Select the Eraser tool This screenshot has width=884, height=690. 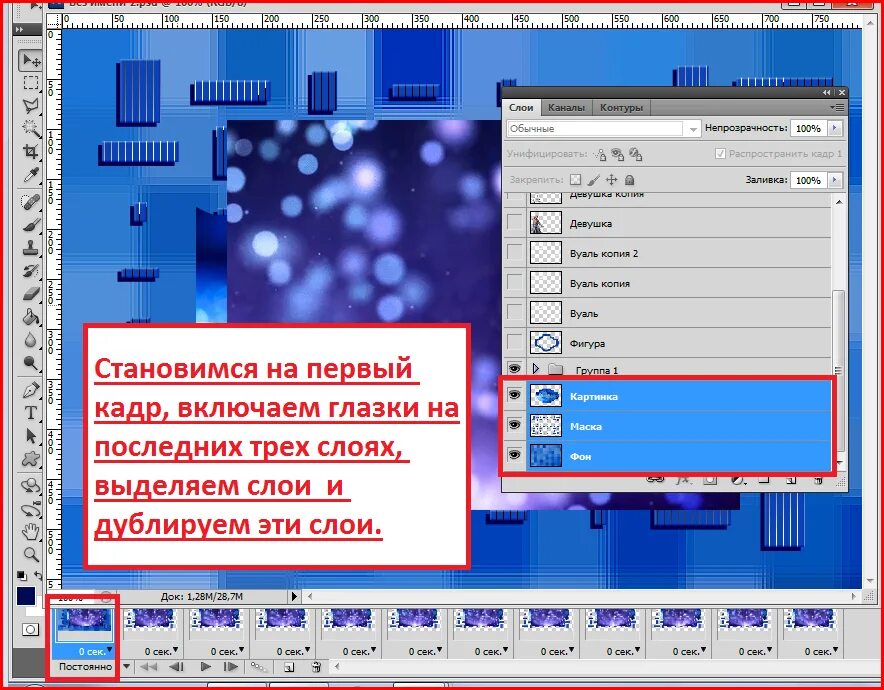click(x=30, y=293)
